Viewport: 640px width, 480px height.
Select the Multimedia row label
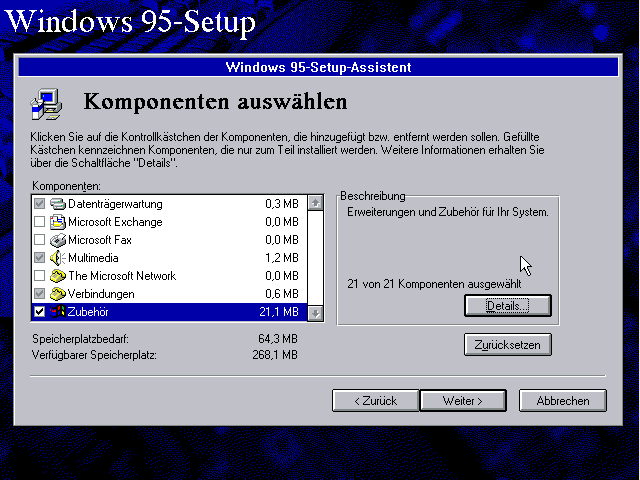tap(93, 258)
